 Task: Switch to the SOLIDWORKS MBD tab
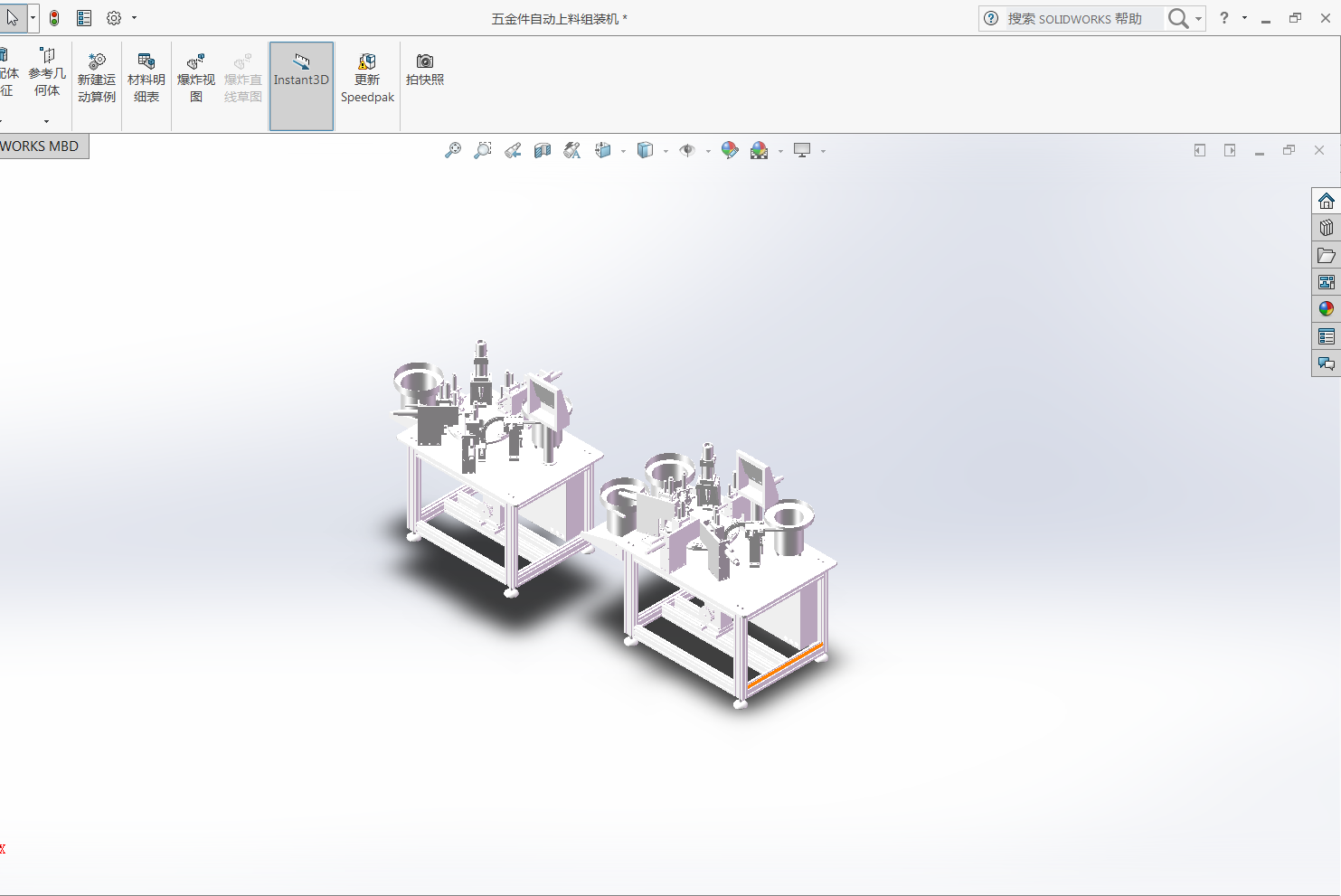[x=41, y=146]
